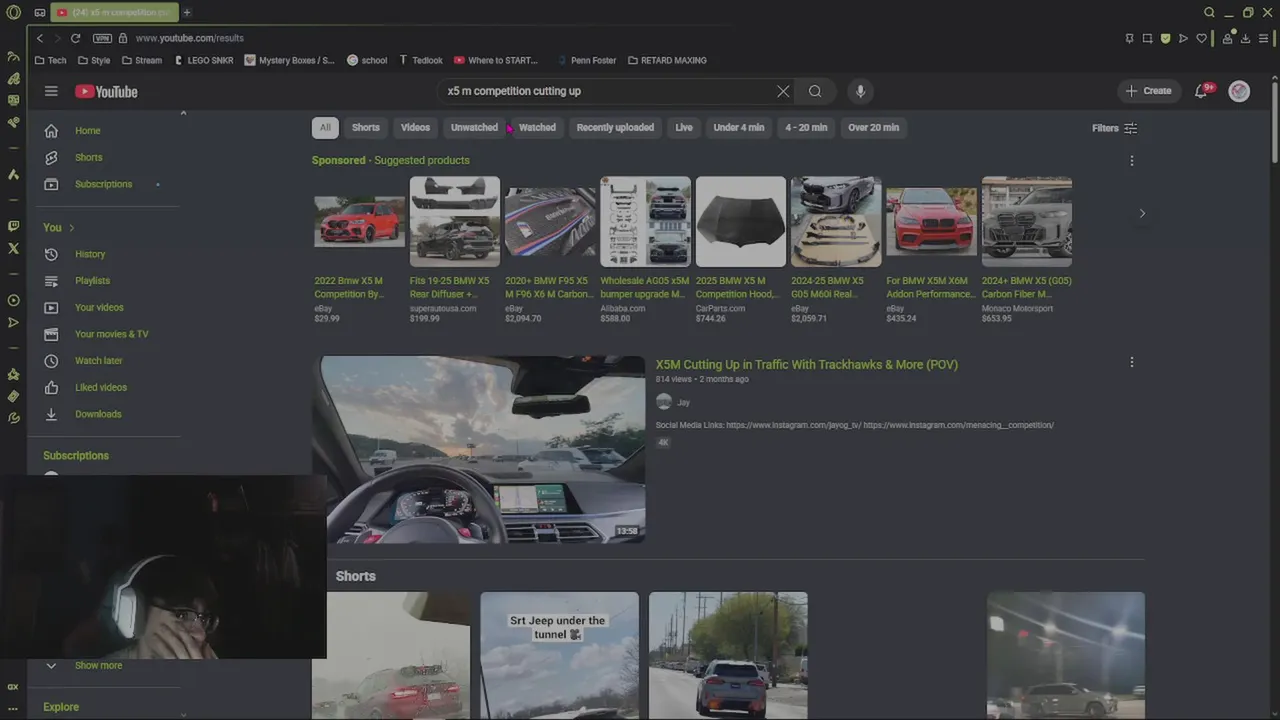1280x720 pixels.
Task: Select the Videos filter chip
Action: (x=415, y=127)
